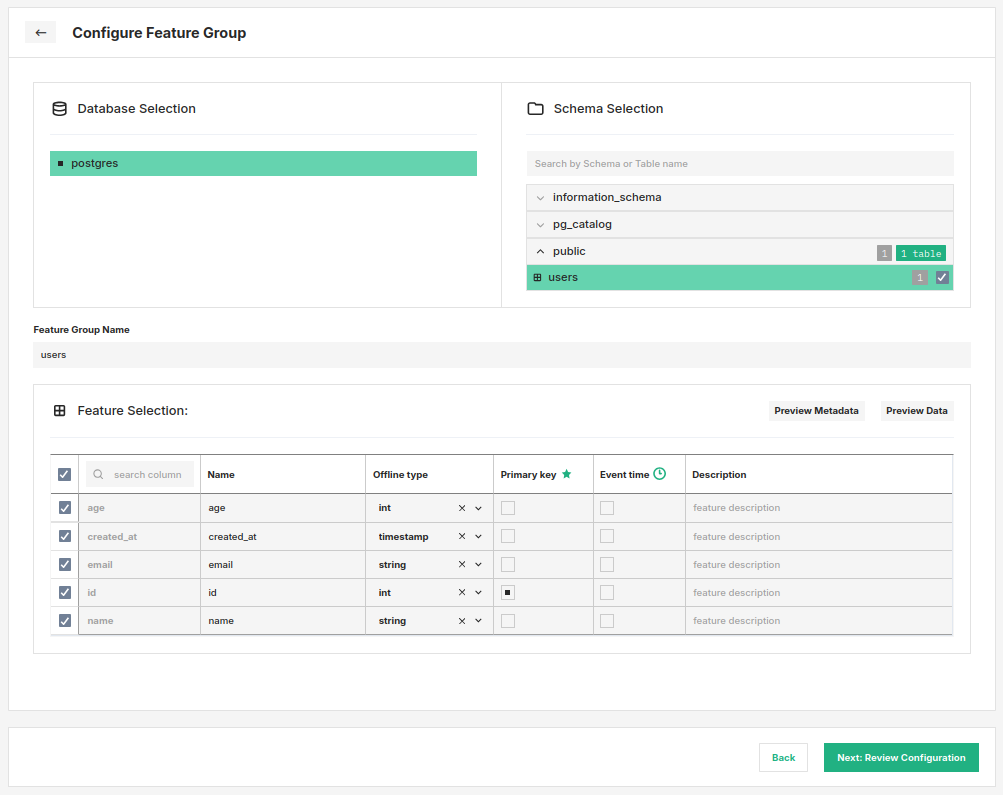Expand the information_schema schema
This screenshot has width=1003, height=795.
pos(540,197)
